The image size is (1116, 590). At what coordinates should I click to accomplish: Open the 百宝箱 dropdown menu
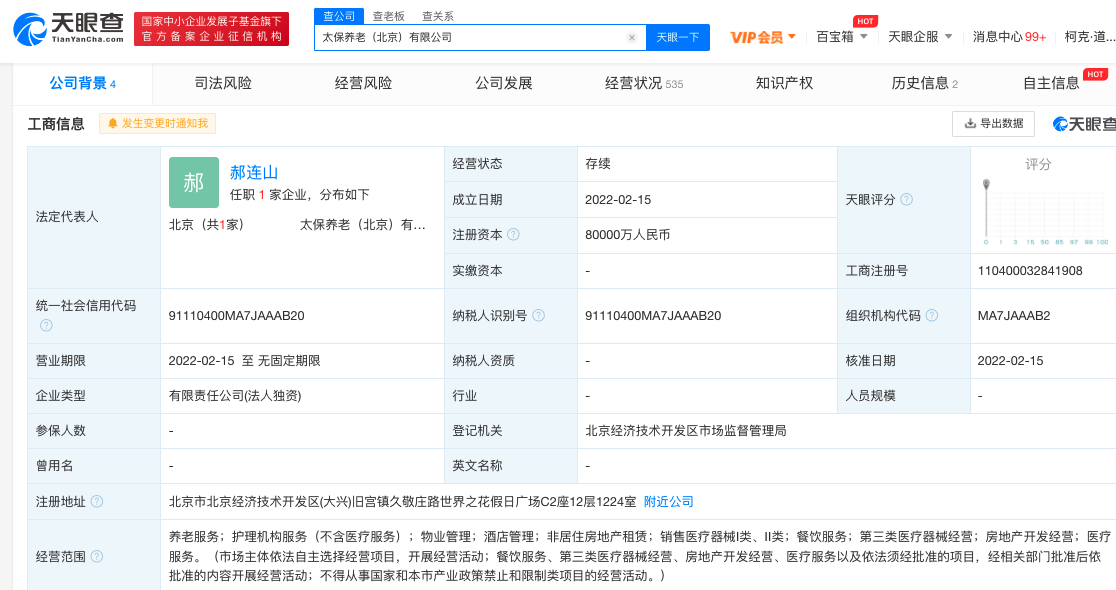pos(841,37)
